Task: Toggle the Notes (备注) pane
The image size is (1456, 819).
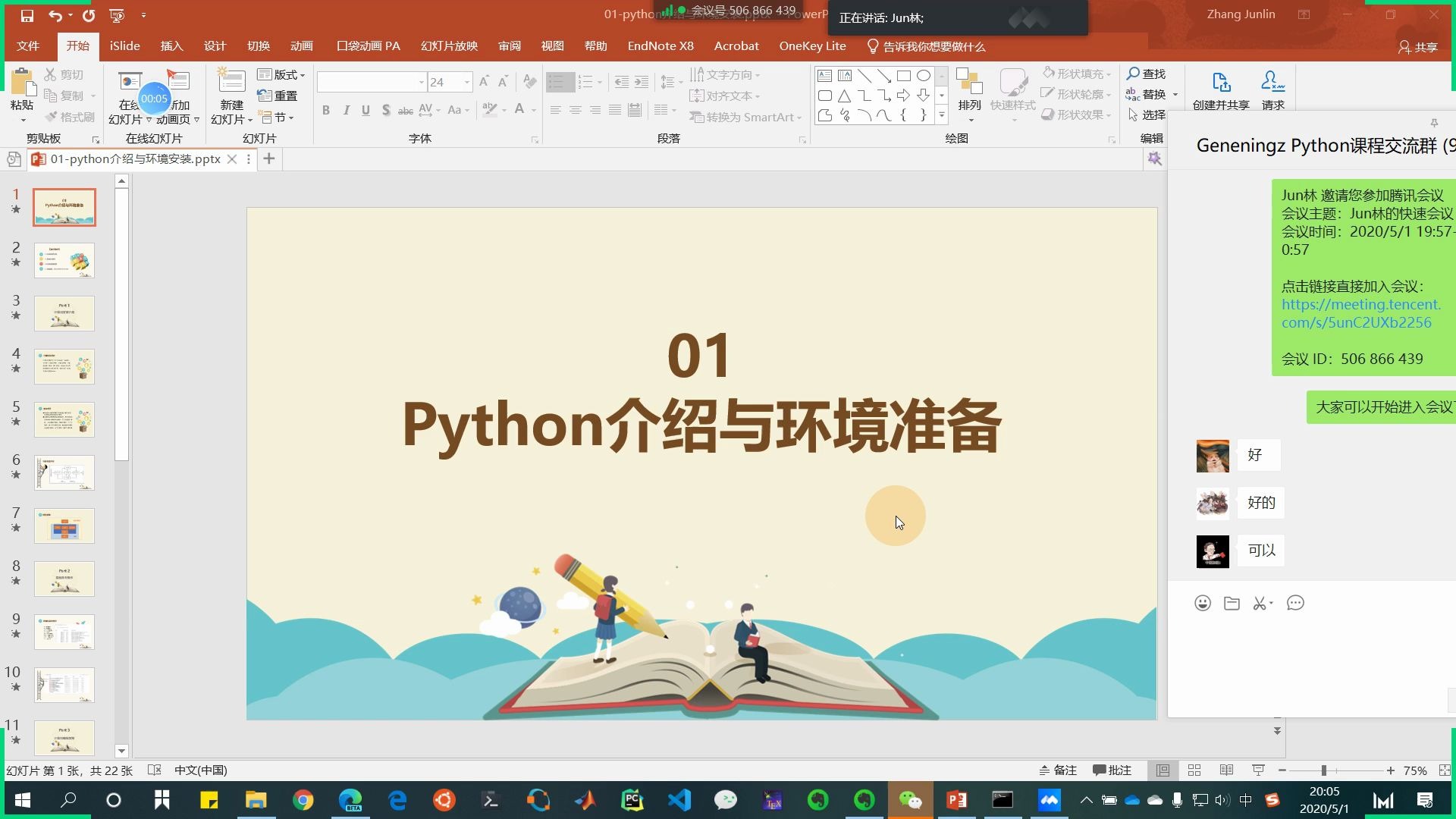Action: pyautogui.click(x=1059, y=770)
